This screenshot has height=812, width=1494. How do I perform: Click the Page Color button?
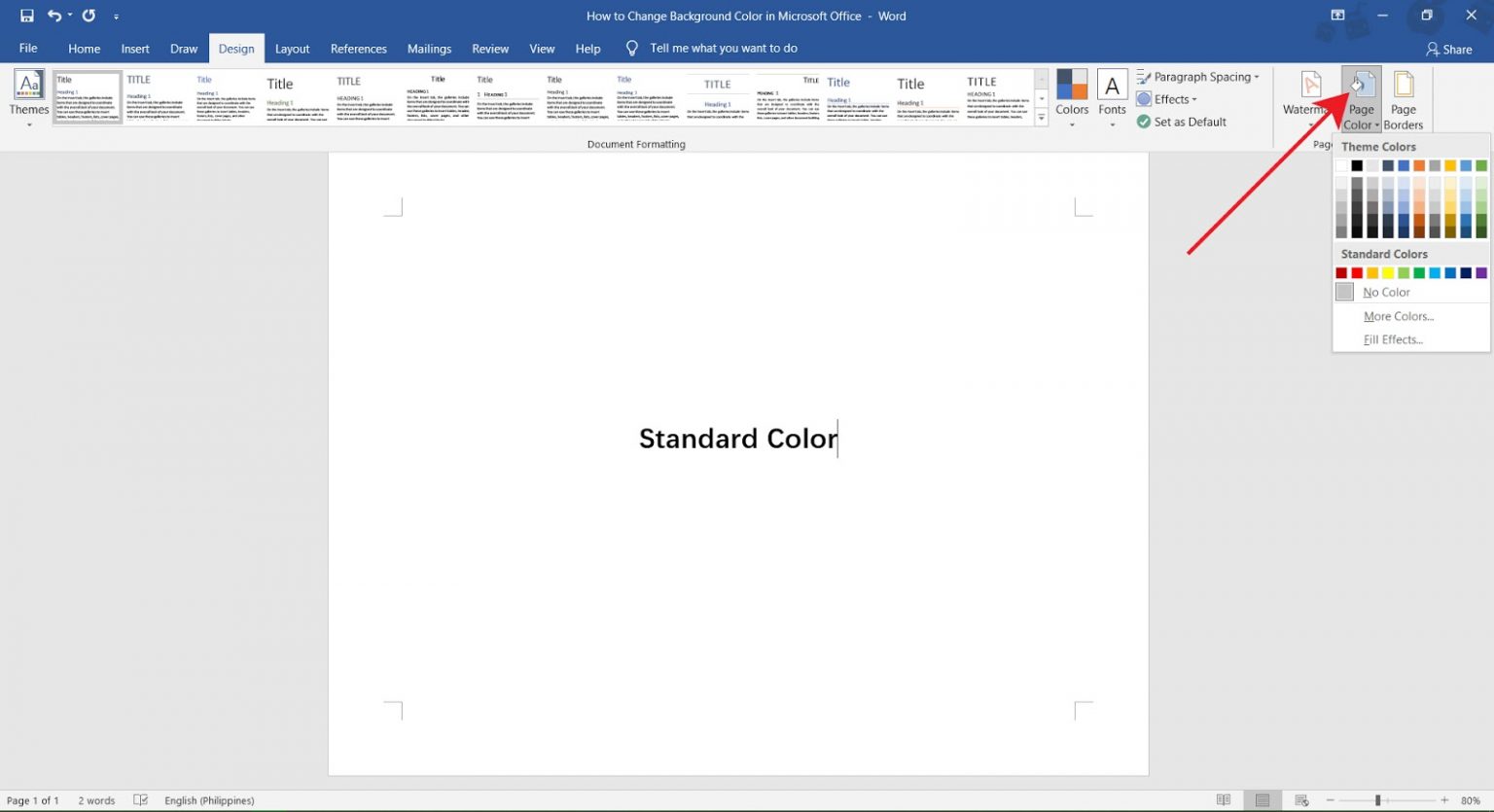pos(1361,99)
